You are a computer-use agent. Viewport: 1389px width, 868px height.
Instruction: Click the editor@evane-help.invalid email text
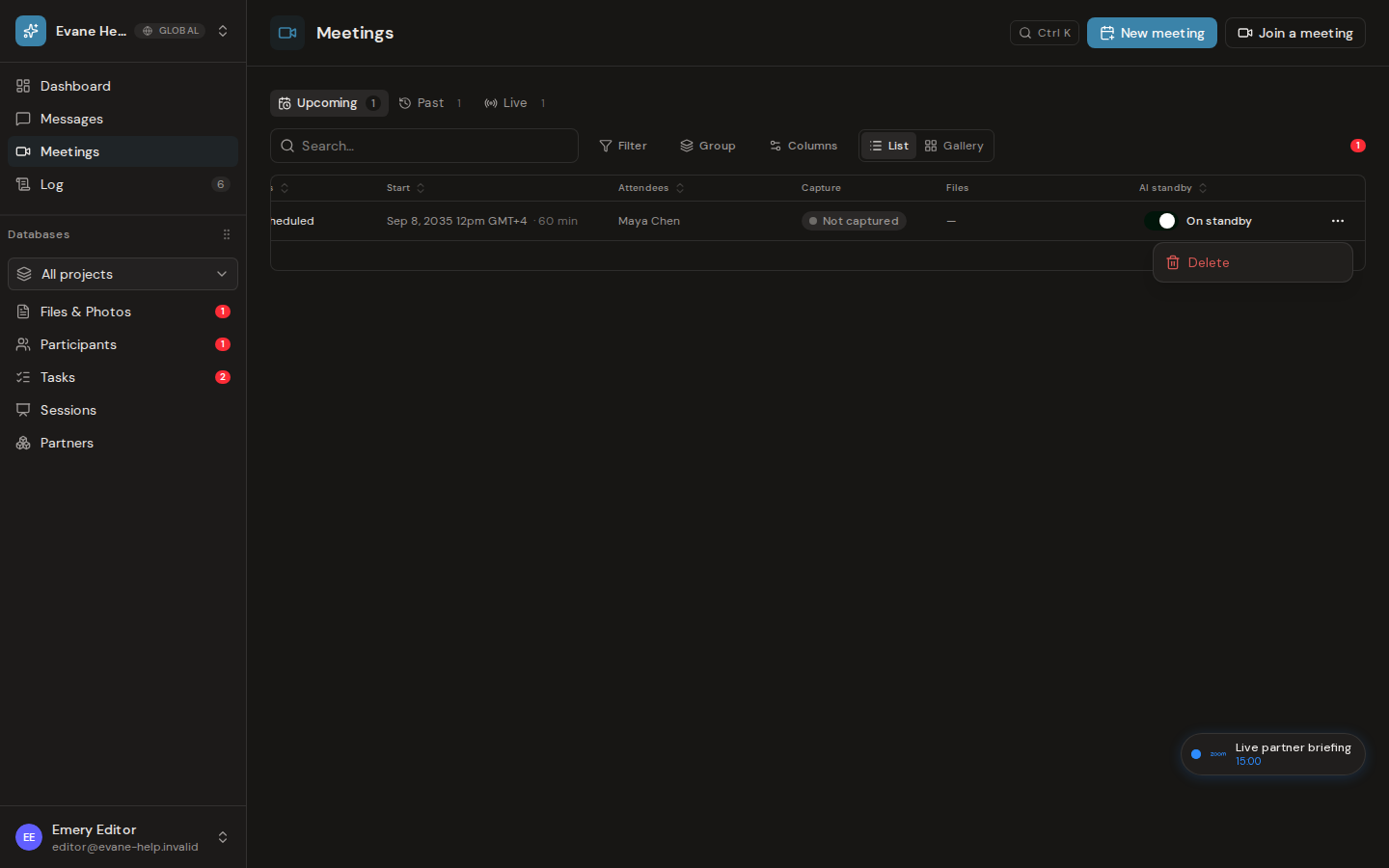(125, 847)
